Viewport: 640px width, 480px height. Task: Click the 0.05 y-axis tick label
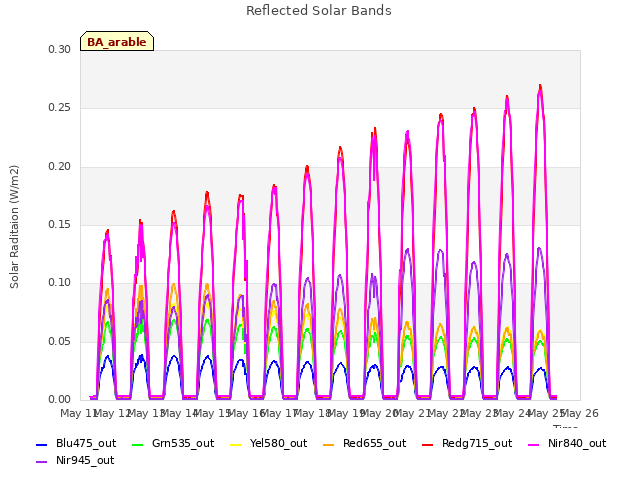60,341
